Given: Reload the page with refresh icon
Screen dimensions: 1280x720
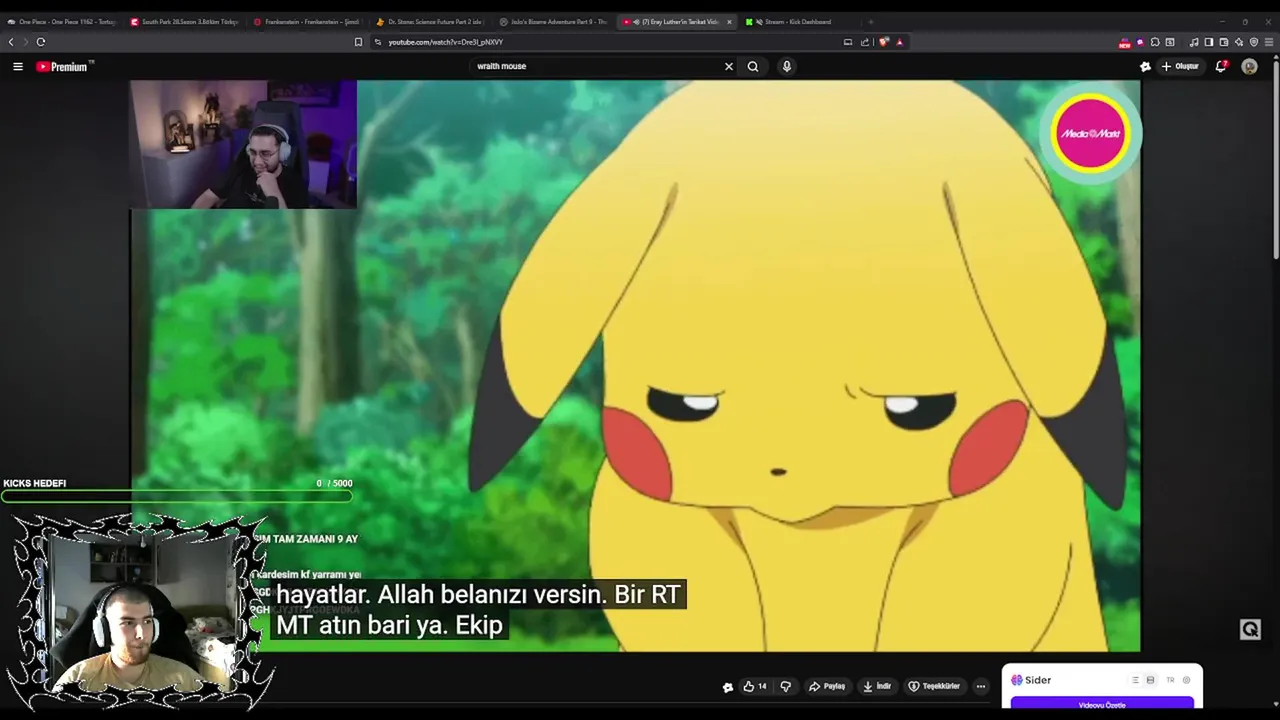Looking at the screenshot, I should click(x=41, y=42).
